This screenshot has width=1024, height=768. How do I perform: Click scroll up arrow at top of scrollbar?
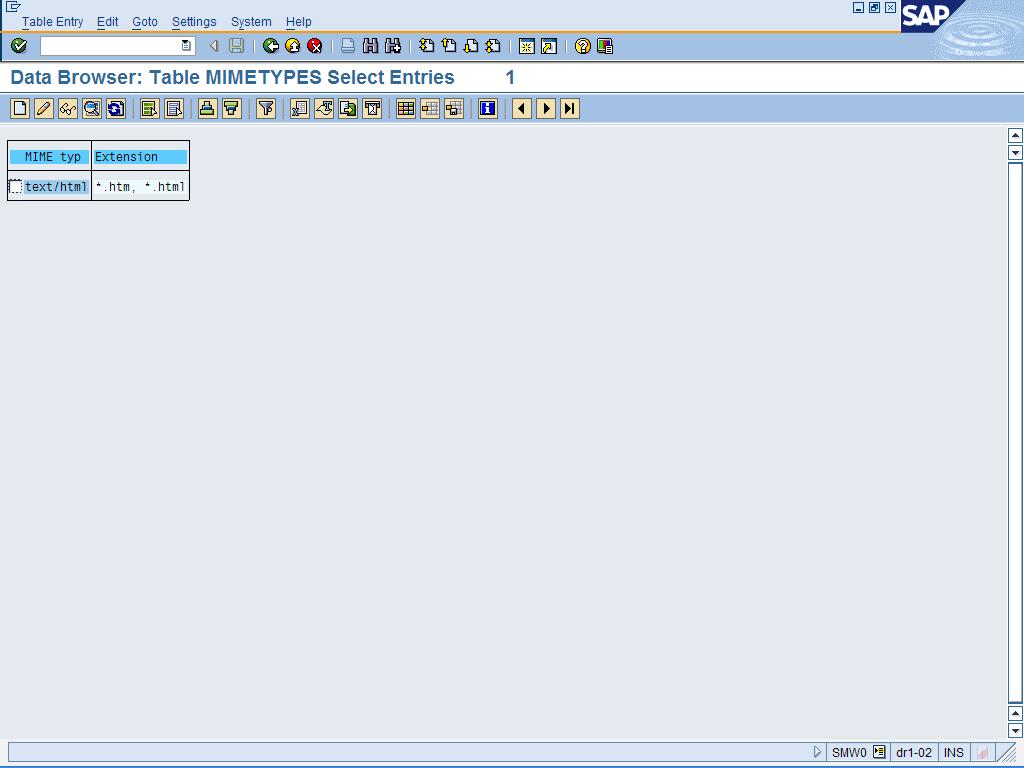click(x=1015, y=135)
